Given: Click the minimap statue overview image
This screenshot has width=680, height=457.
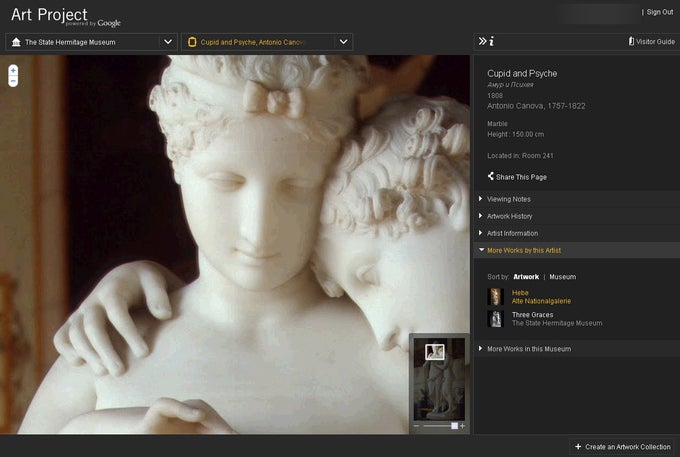Looking at the screenshot, I should coord(439,379).
